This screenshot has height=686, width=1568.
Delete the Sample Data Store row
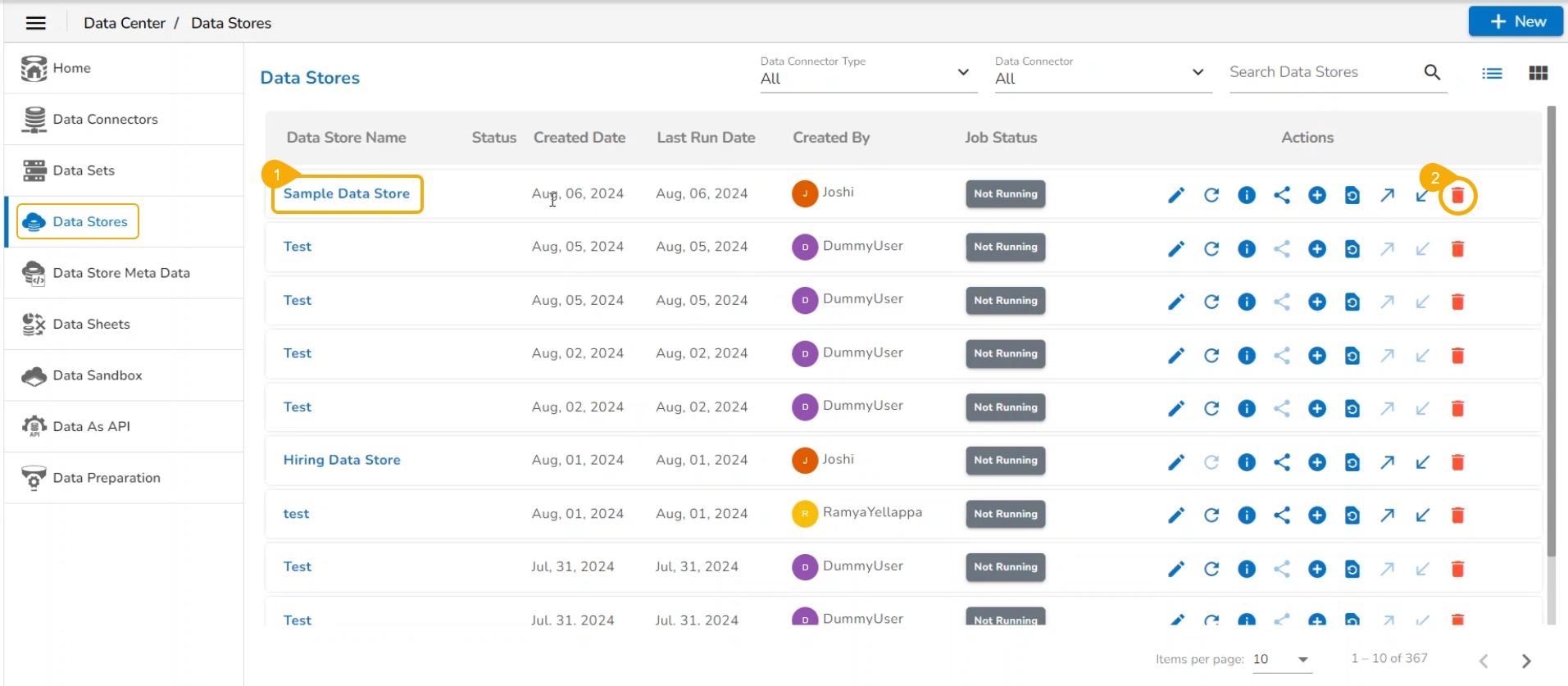pyautogui.click(x=1457, y=196)
